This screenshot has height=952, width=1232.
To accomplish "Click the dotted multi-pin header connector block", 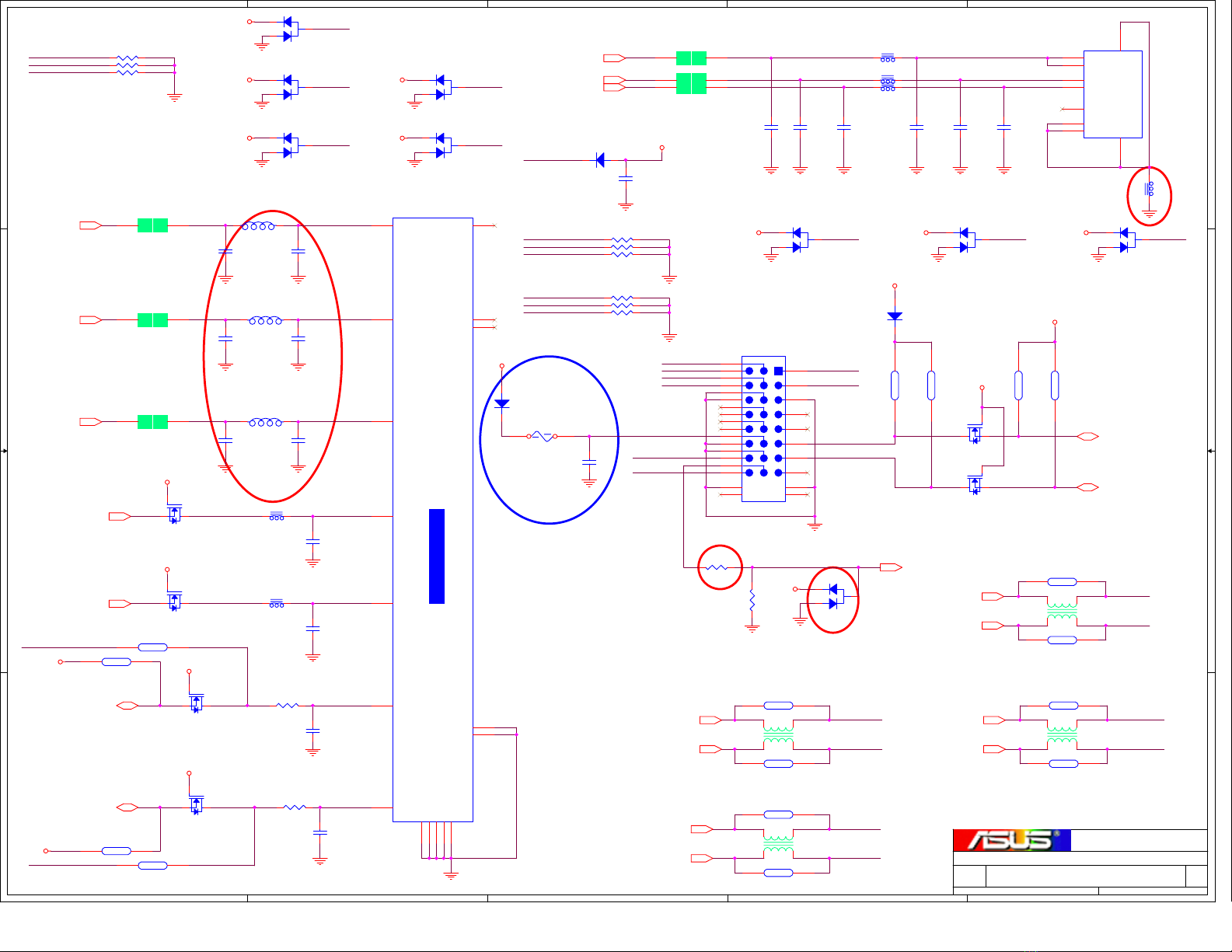I will [763, 429].
